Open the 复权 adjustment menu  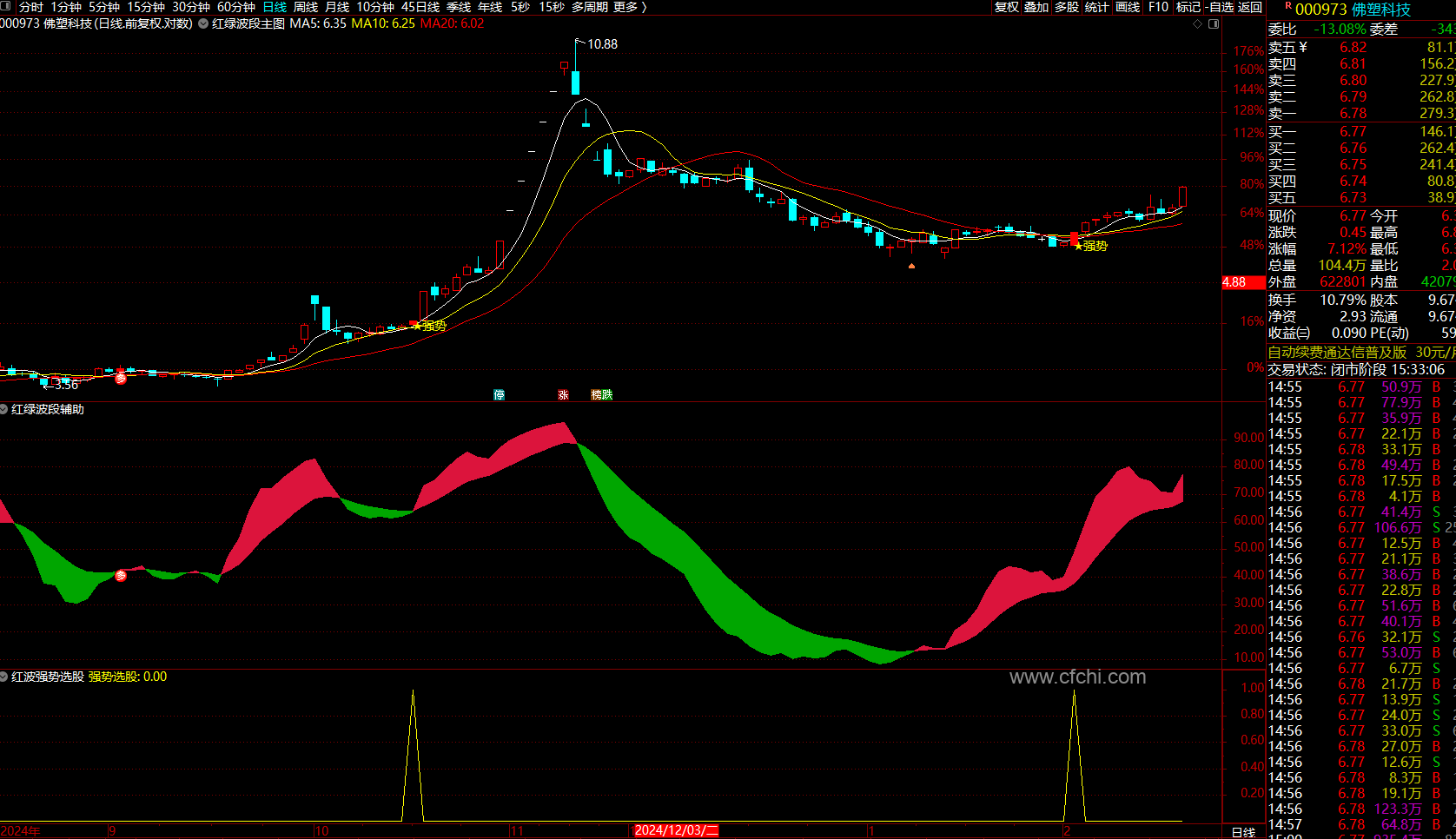pos(1006,7)
